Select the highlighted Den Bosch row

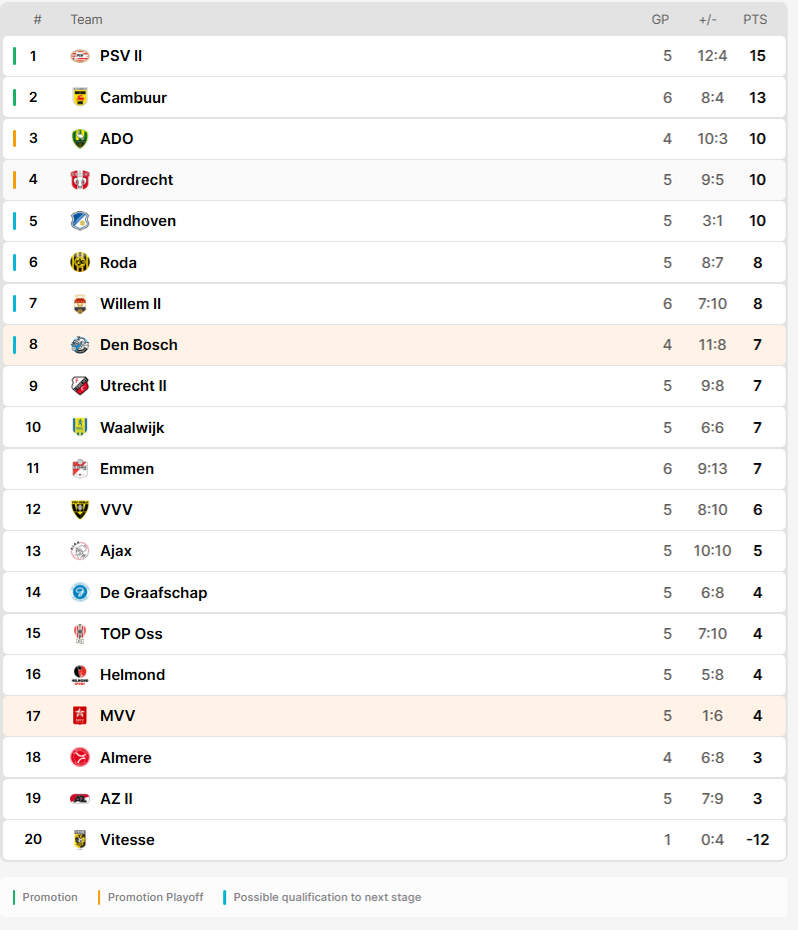[x=394, y=345]
